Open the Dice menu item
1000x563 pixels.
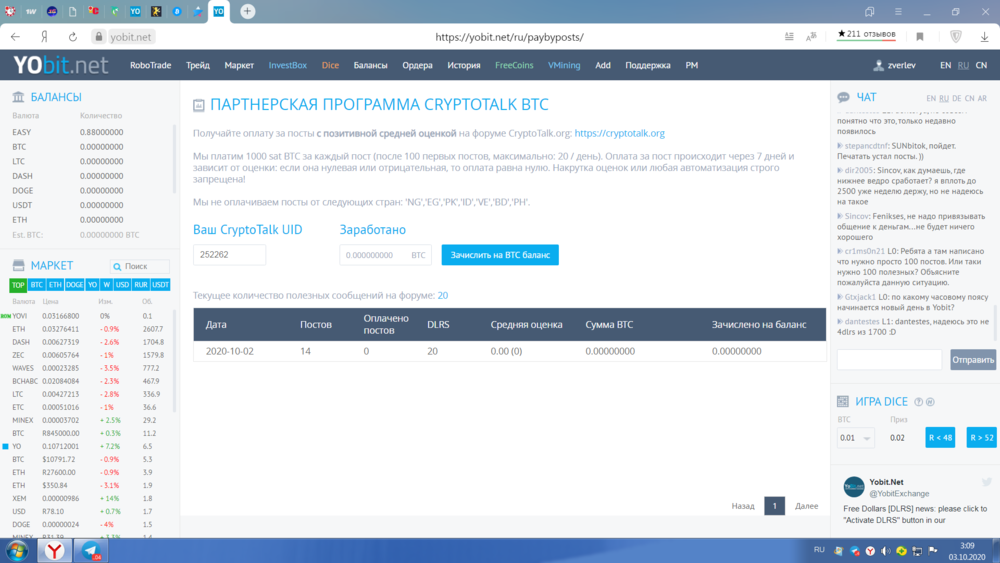pyautogui.click(x=330, y=65)
